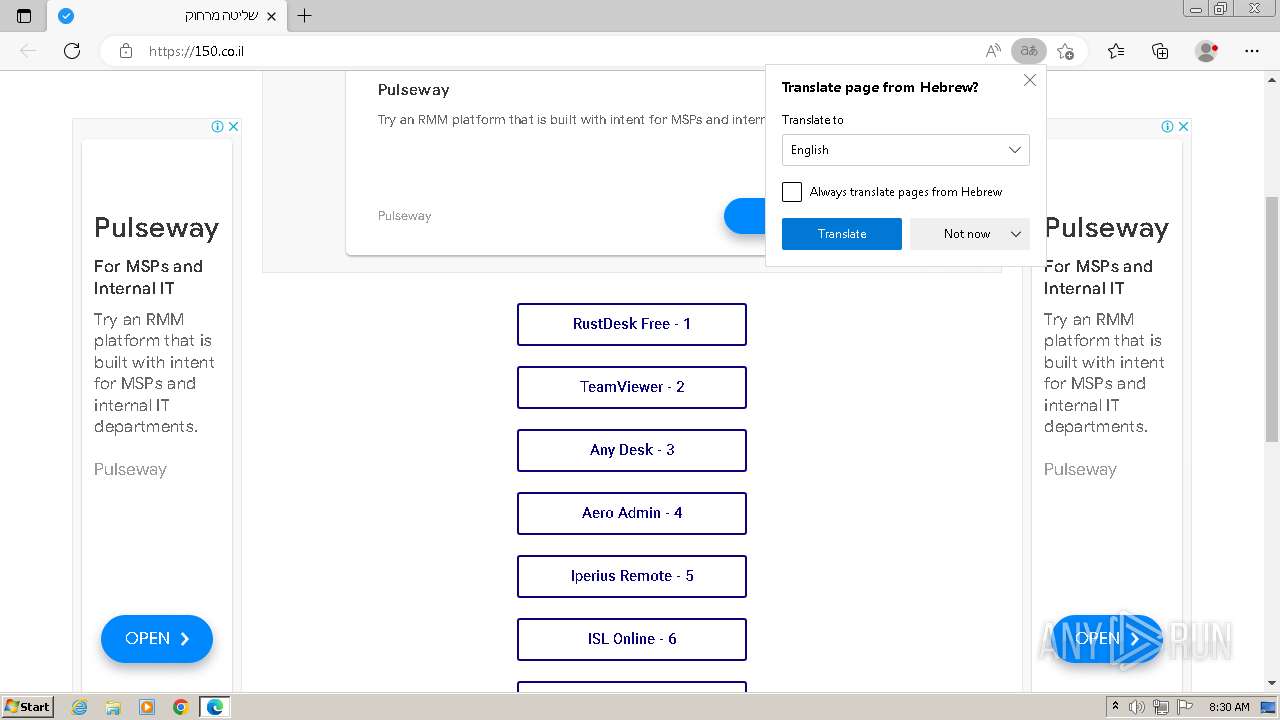View site information lock icon
The height and width of the screenshot is (720, 1280).
tap(126, 51)
